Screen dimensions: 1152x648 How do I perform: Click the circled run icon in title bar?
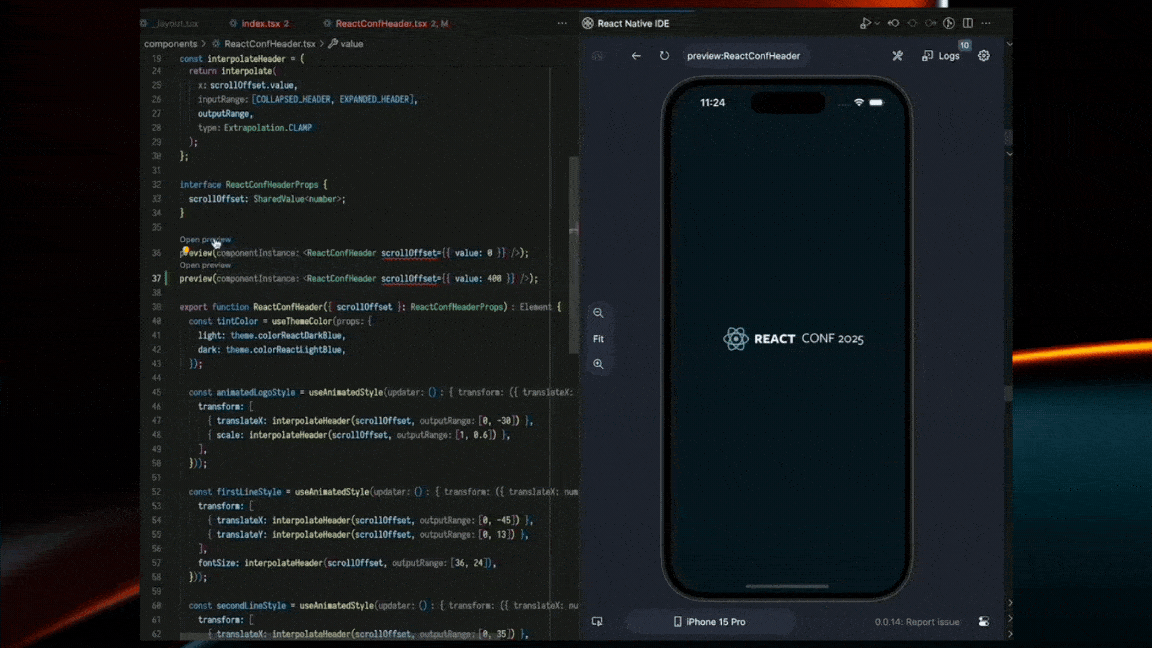[949, 24]
